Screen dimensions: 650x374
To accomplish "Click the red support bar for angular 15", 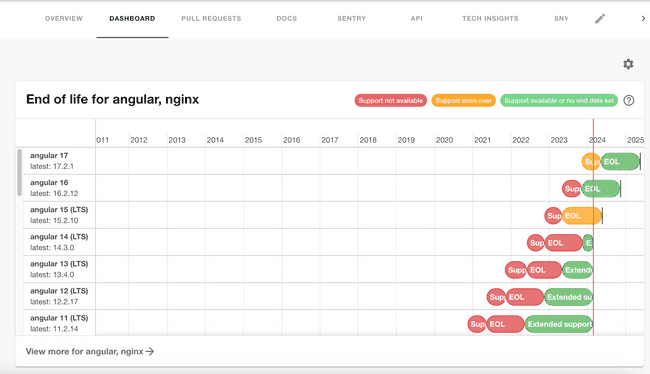I will click(553, 216).
